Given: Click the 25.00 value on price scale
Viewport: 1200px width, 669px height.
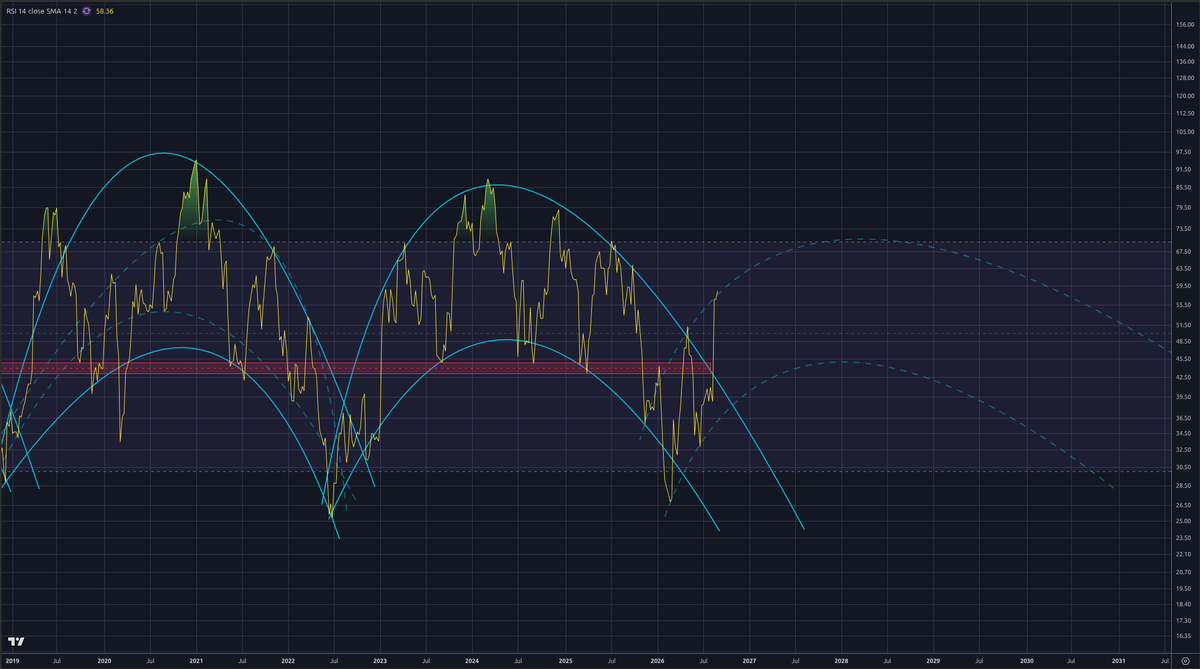Looking at the screenshot, I should tap(1186, 521).
